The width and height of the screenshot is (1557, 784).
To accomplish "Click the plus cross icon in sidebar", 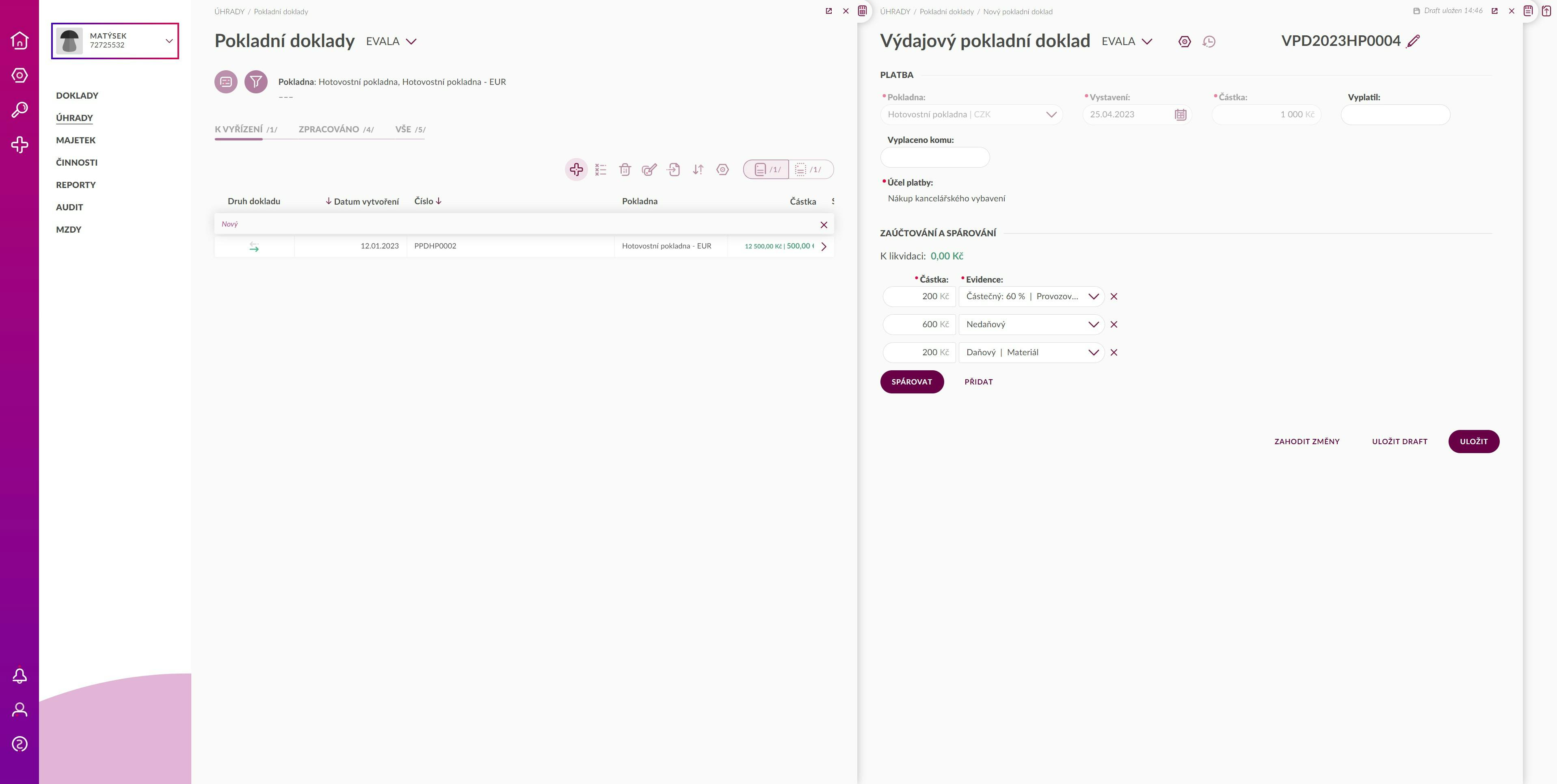I will click(x=19, y=145).
